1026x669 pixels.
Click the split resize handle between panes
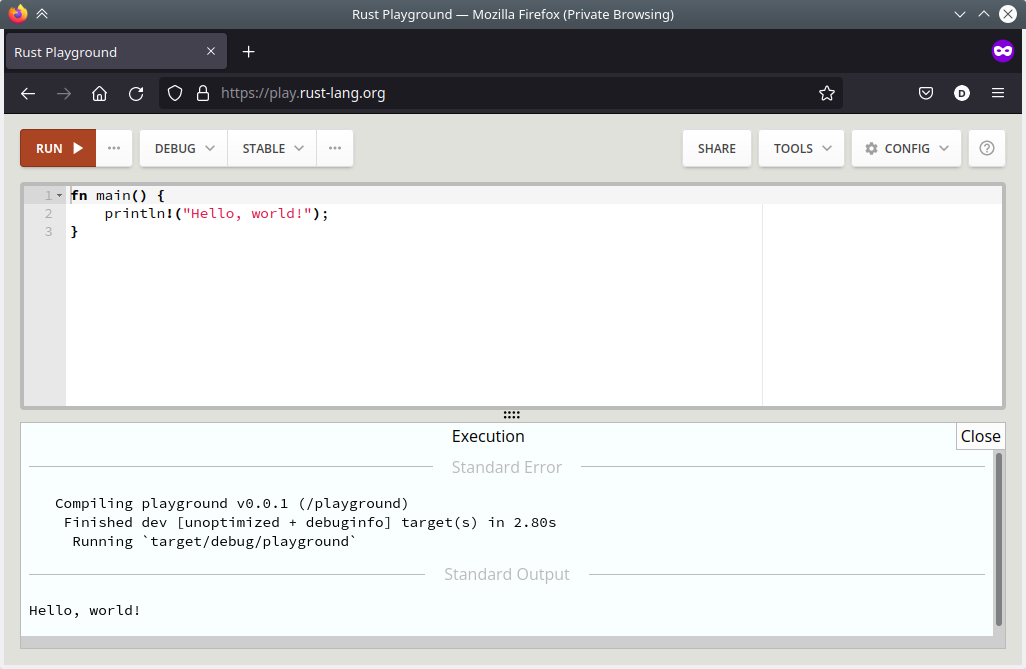click(x=512, y=415)
